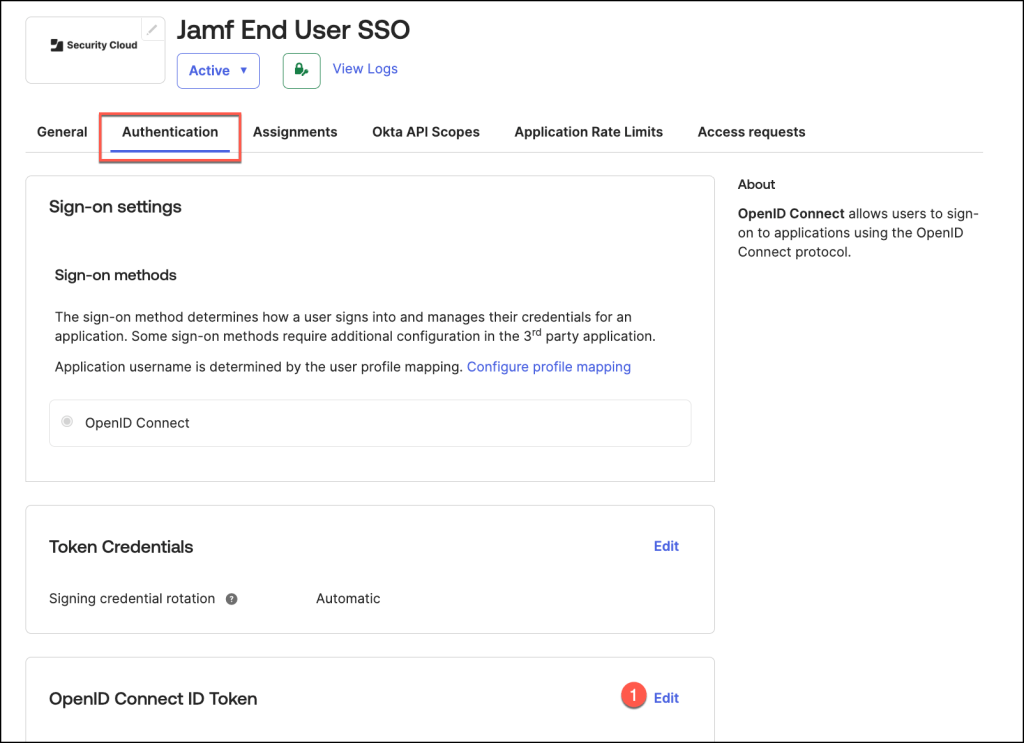Click the help icon beside Signing credential rotation
Viewport: 1024px width, 743px height.
[232, 599]
